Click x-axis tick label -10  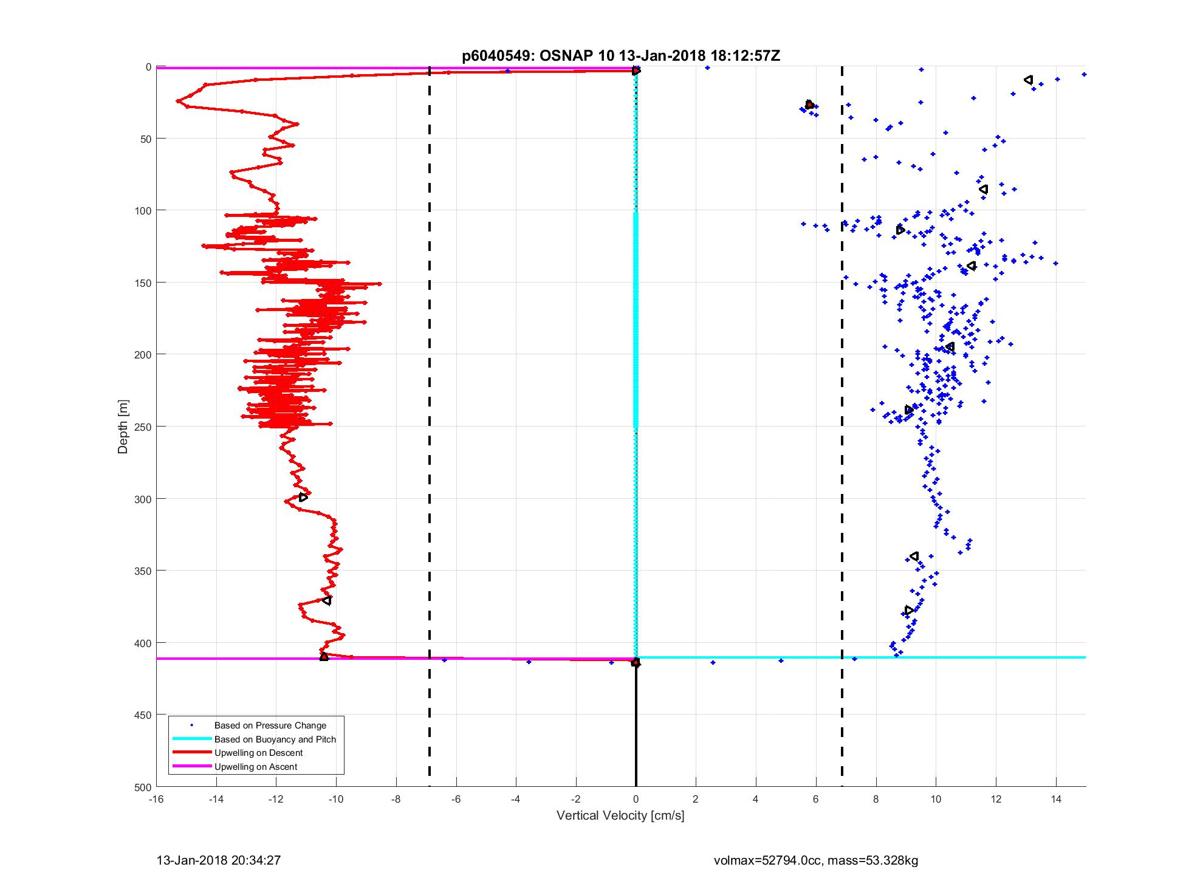tap(336, 799)
